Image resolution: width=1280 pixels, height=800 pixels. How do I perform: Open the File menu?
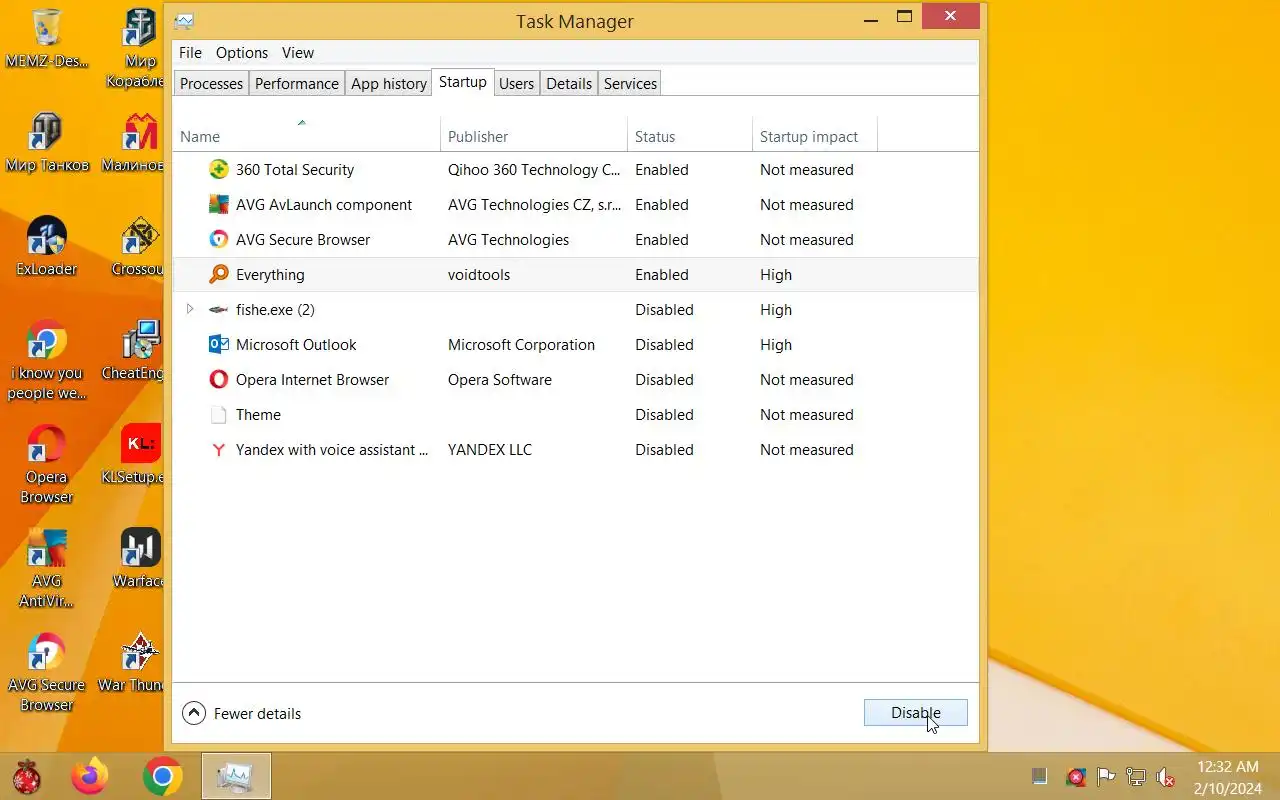pyautogui.click(x=190, y=53)
